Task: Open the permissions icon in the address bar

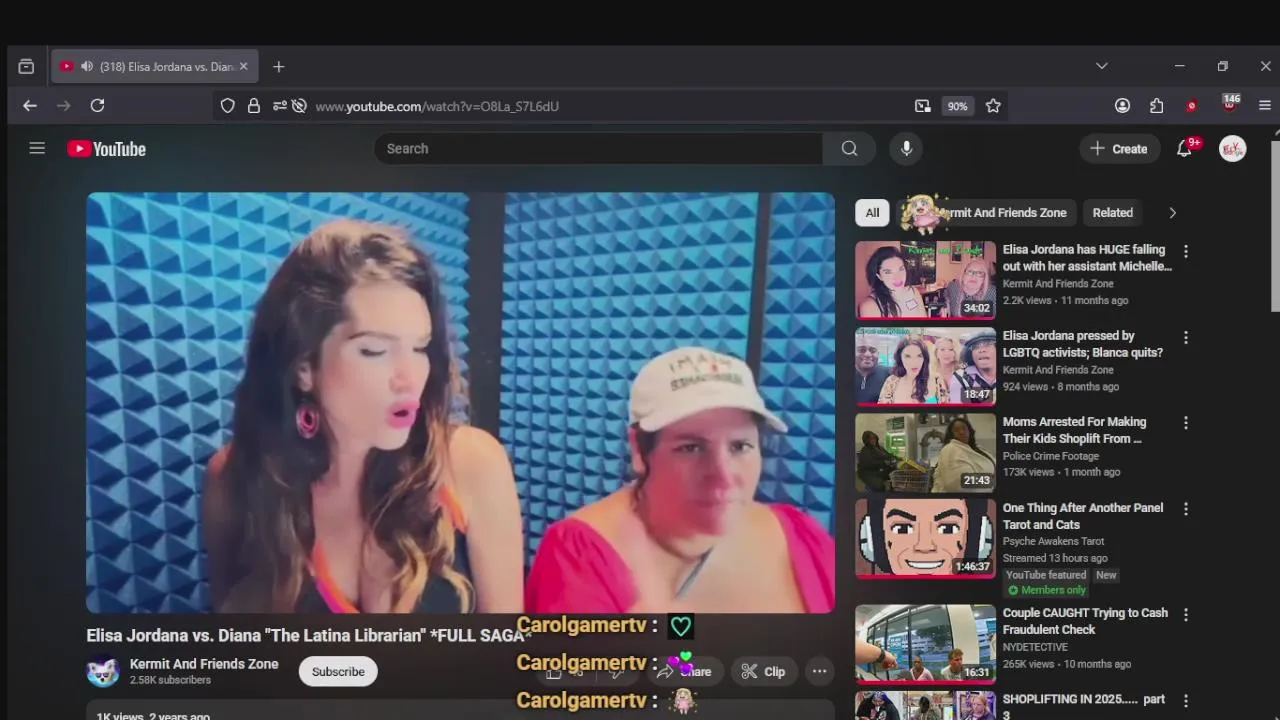Action: tap(280, 106)
